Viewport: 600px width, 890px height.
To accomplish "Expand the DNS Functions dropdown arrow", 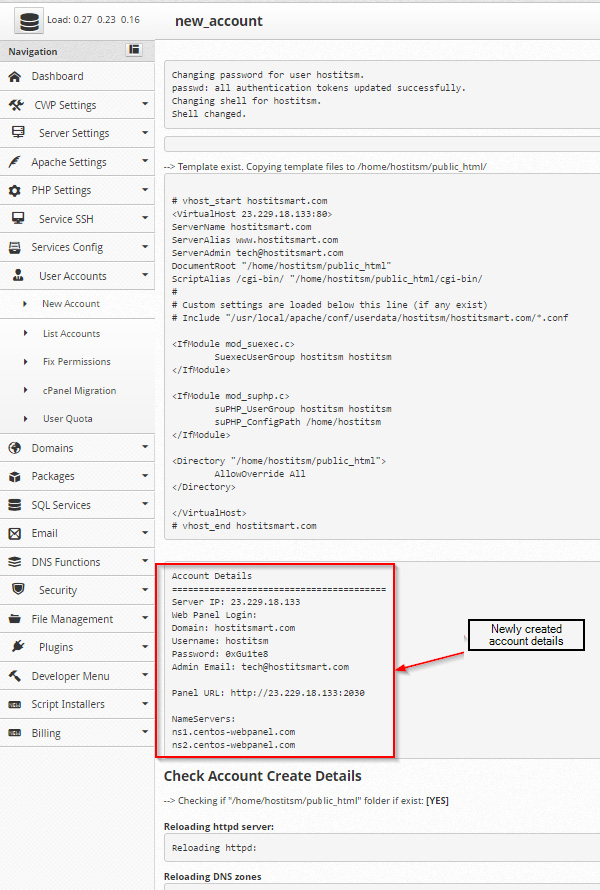I will coord(145,562).
